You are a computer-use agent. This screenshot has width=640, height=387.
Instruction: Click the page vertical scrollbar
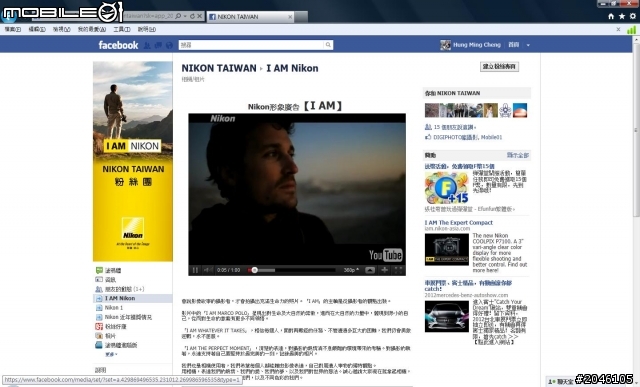coord(636,131)
